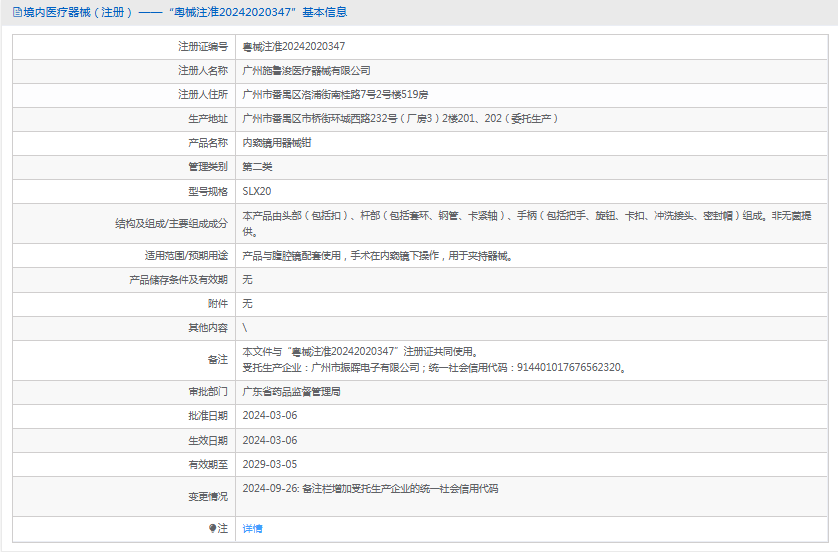Screen dimensions: 838x552
Task: Click the 产品储存条件及有效期 label
Action: (179, 279)
